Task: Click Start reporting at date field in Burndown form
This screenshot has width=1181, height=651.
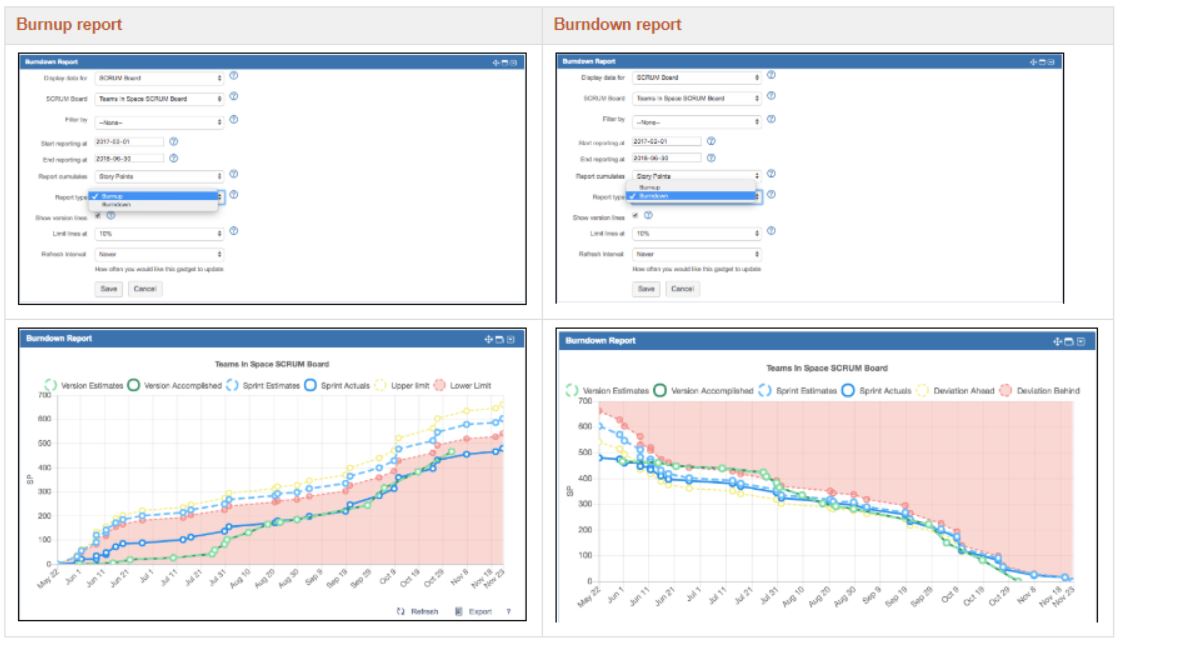Action: point(667,141)
